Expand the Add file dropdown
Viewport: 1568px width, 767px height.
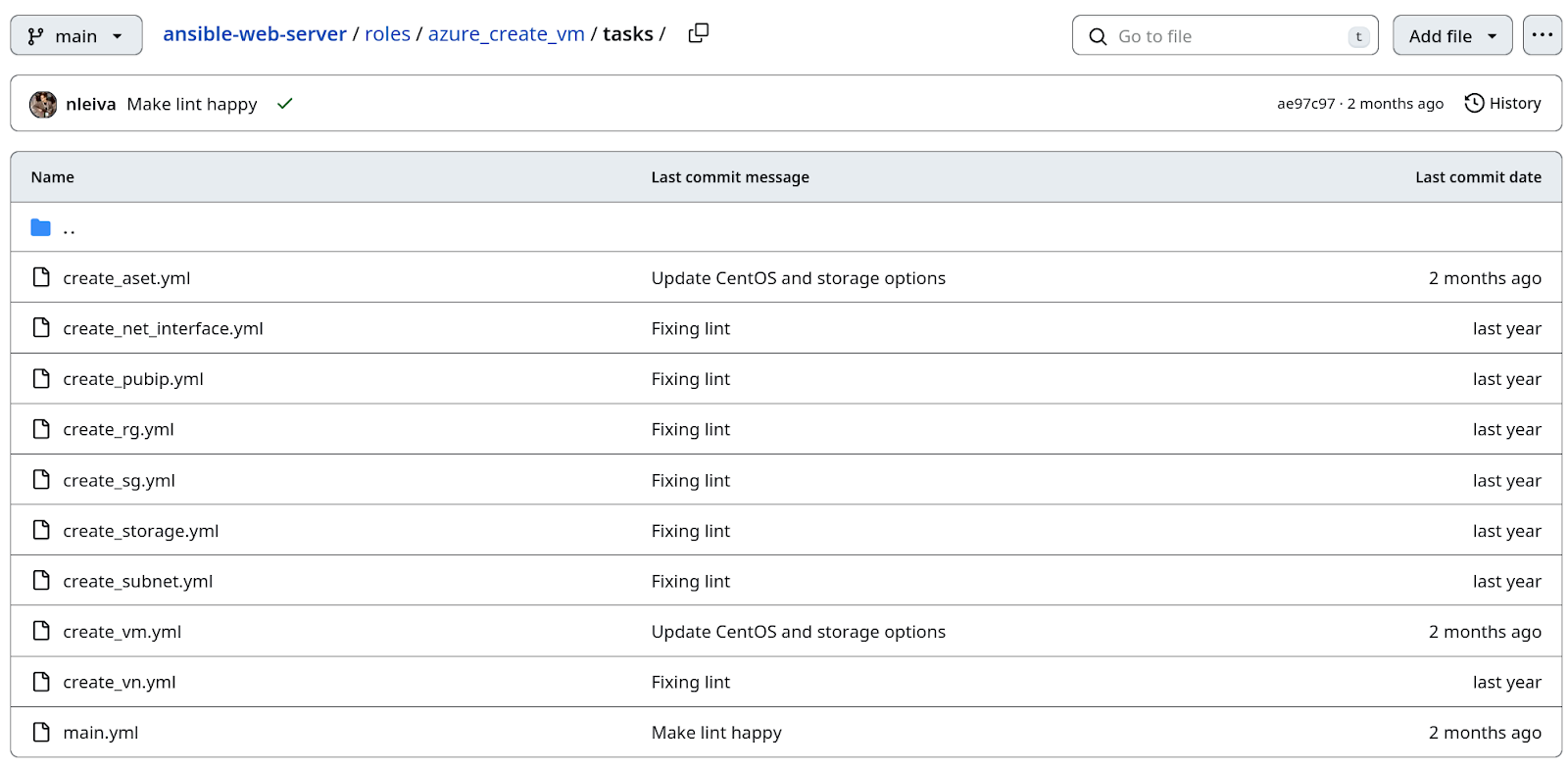[x=1451, y=35]
